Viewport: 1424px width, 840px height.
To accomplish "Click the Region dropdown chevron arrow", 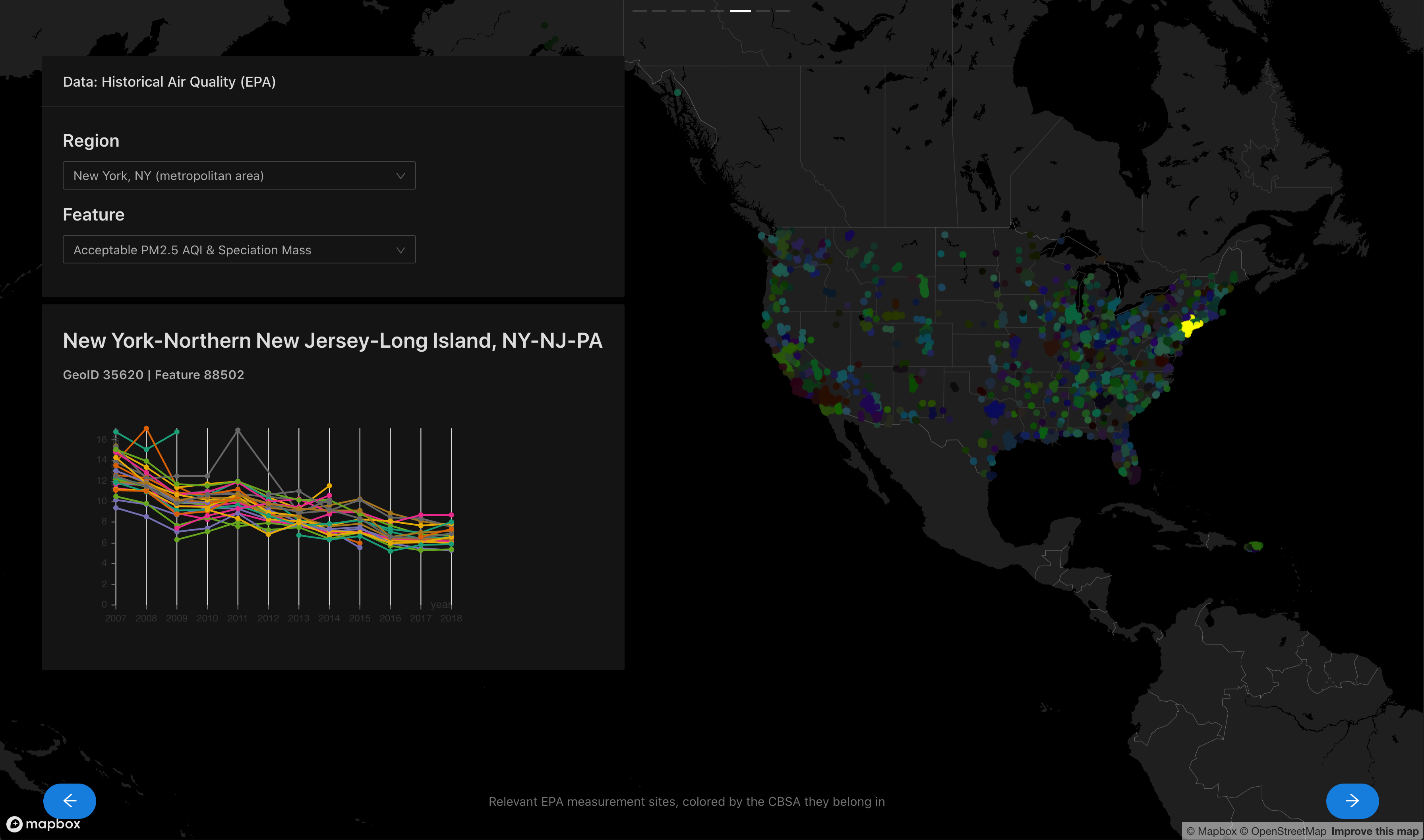I will (400, 176).
